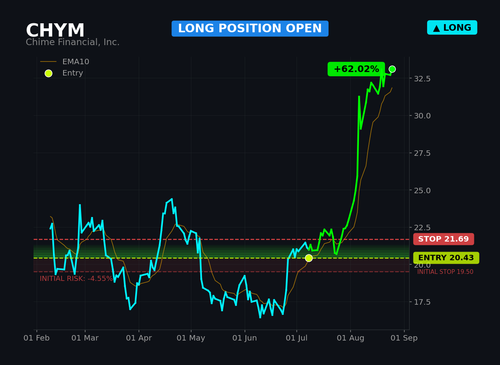Click the INITIAL RISK: -4.55% text
500x365 pixels.
[76, 279]
